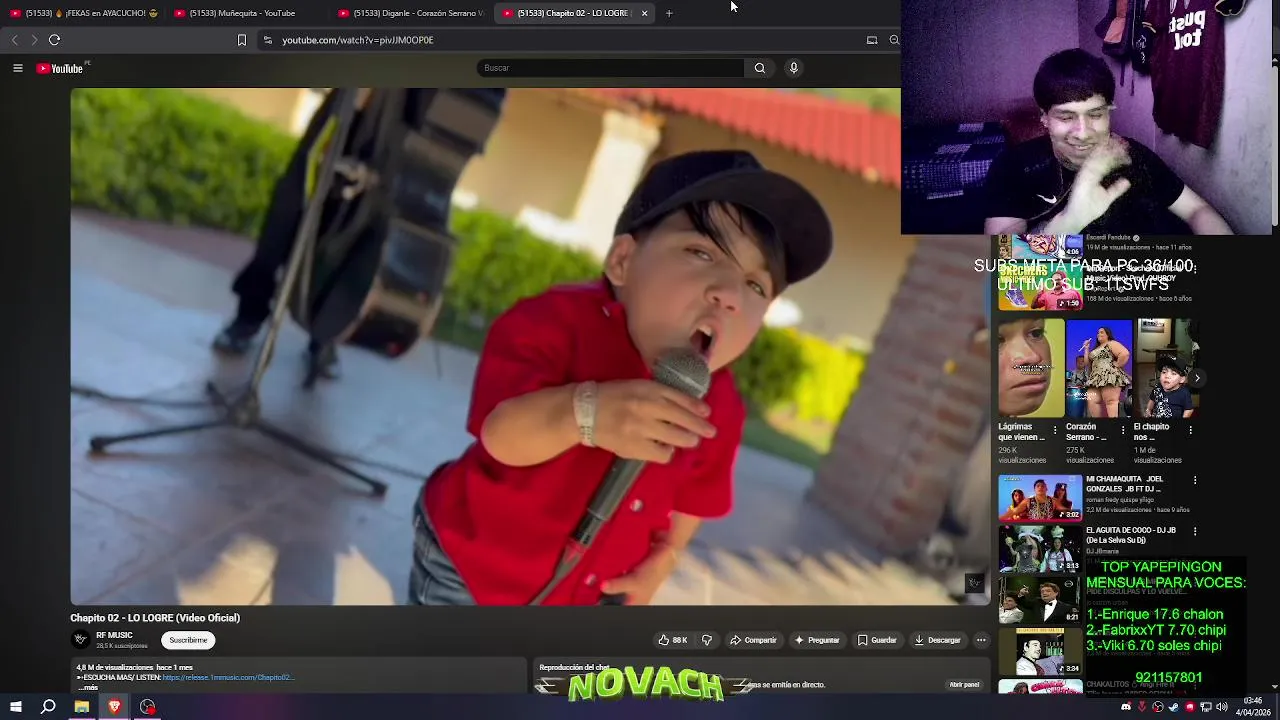Open a new browser tab

669,13
